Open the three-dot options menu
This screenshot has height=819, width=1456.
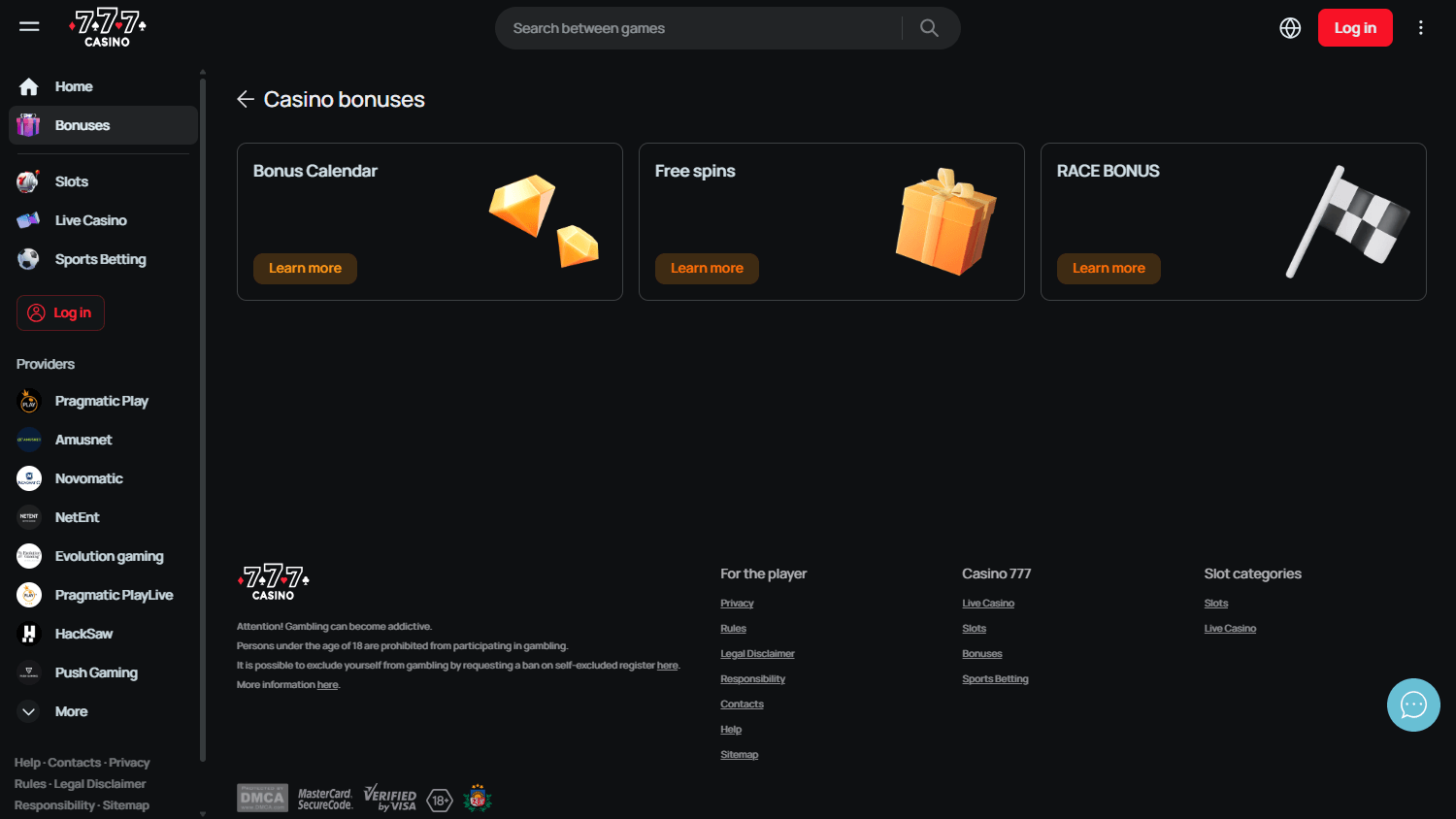1420,28
